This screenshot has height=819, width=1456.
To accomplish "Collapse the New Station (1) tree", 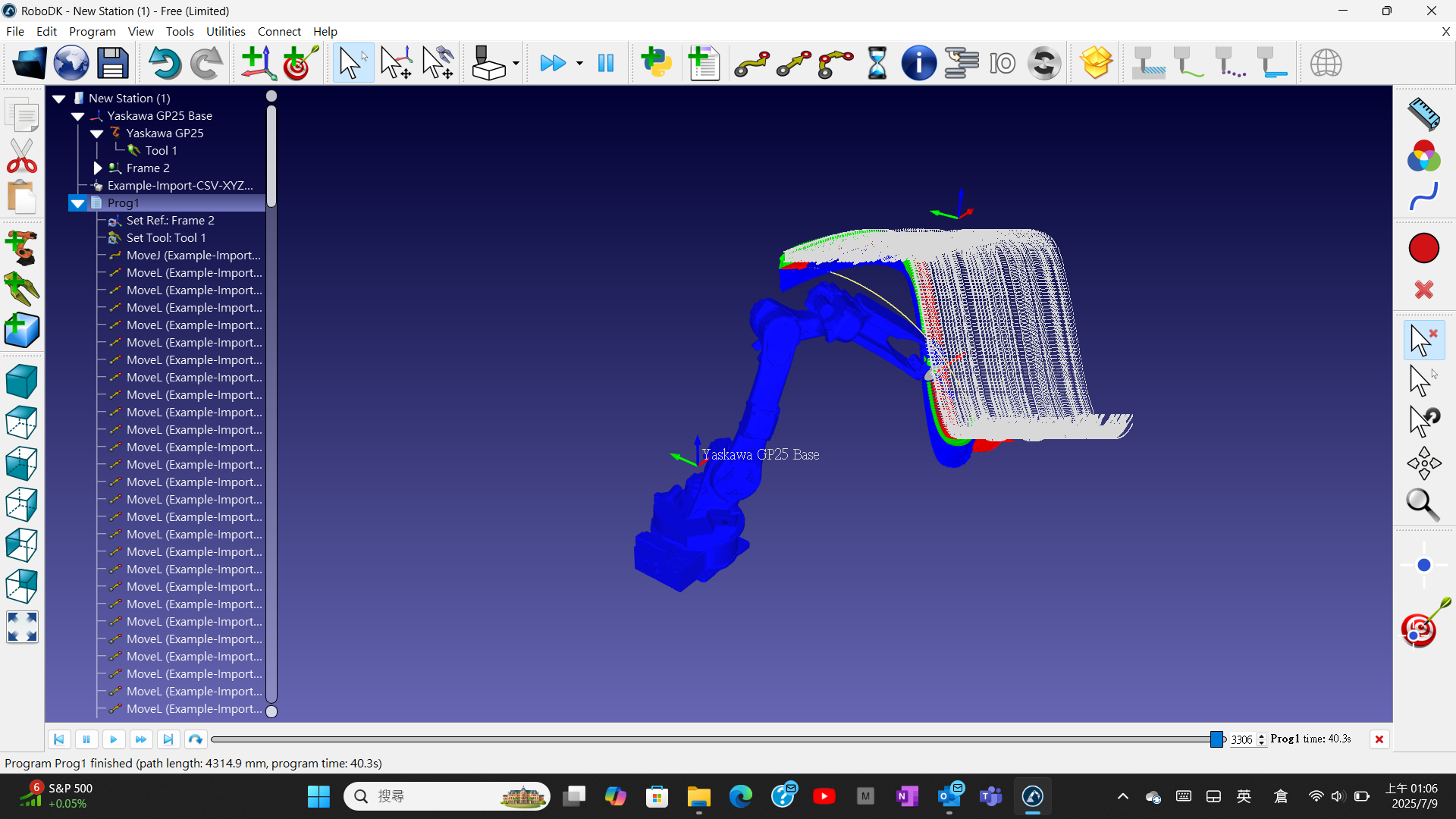I will (59, 99).
